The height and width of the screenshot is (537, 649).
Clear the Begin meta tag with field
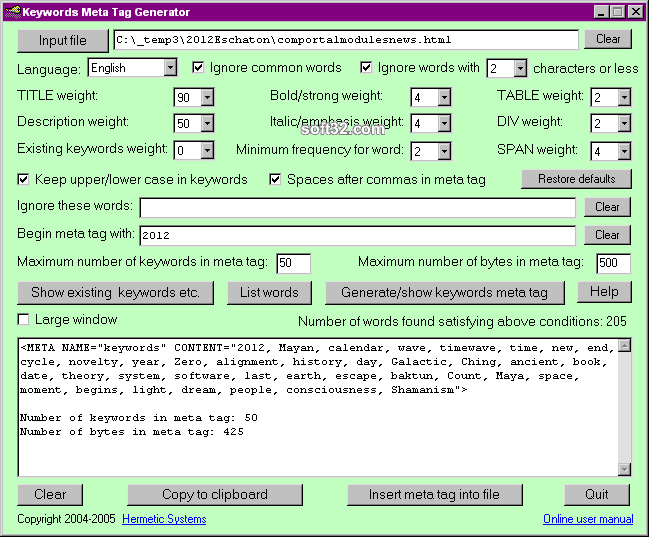607,235
